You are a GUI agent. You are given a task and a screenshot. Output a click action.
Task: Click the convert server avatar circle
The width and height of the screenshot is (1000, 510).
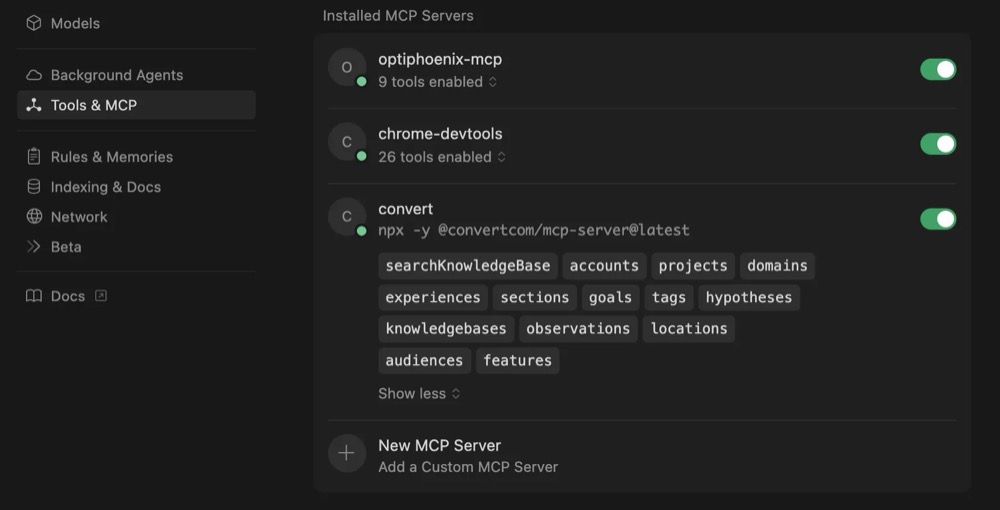tap(346, 217)
